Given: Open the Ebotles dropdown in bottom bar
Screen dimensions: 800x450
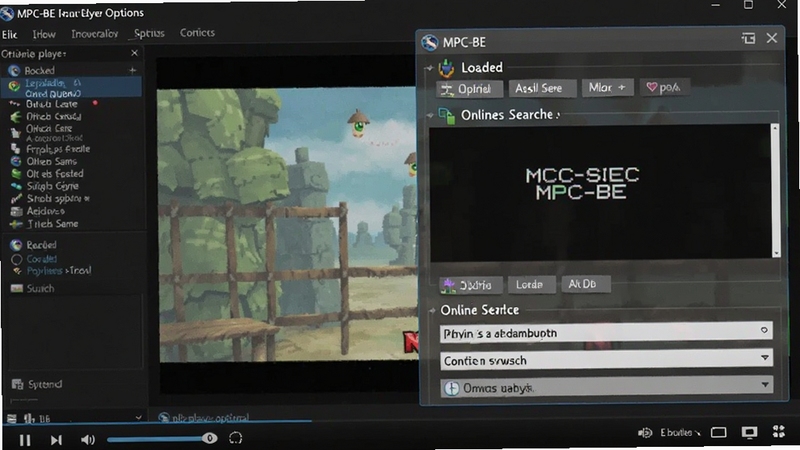Looking at the screenshot, I should pyautogui.click(x=680, y=433).
